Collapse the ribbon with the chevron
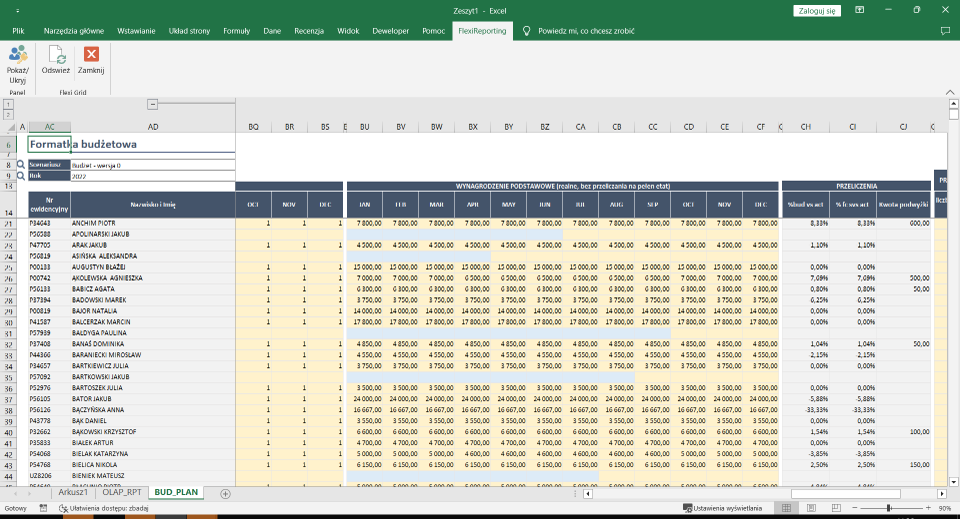960x519 pixels. [949, 92]
